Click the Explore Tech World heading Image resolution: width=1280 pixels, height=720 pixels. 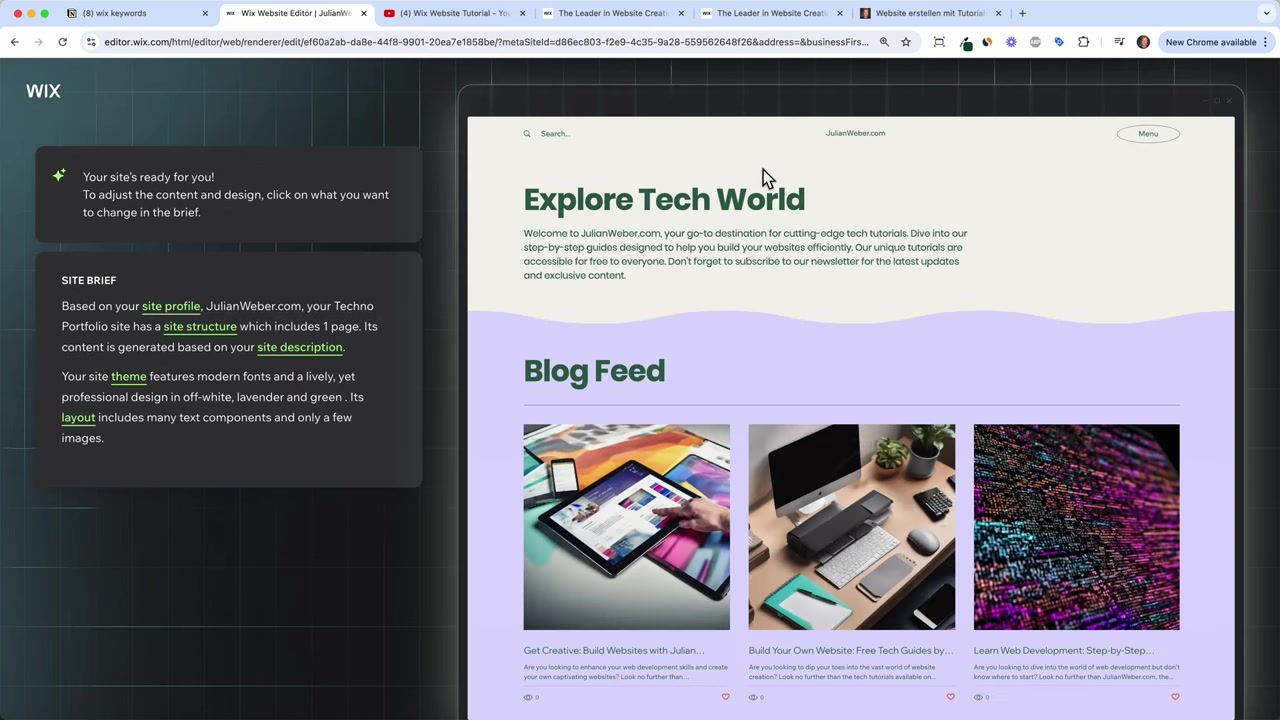pyautogui.click(x=664, y=200)
